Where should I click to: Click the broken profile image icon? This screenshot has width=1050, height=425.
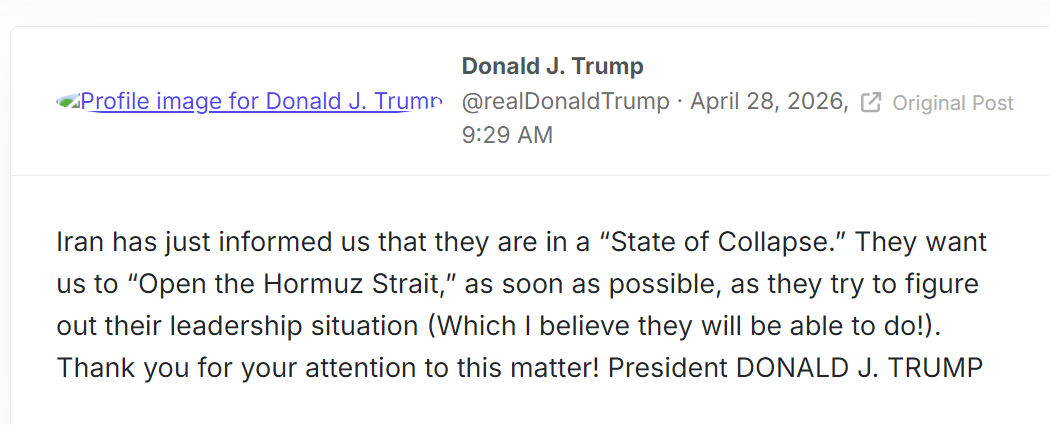click(x=68, y=101)
